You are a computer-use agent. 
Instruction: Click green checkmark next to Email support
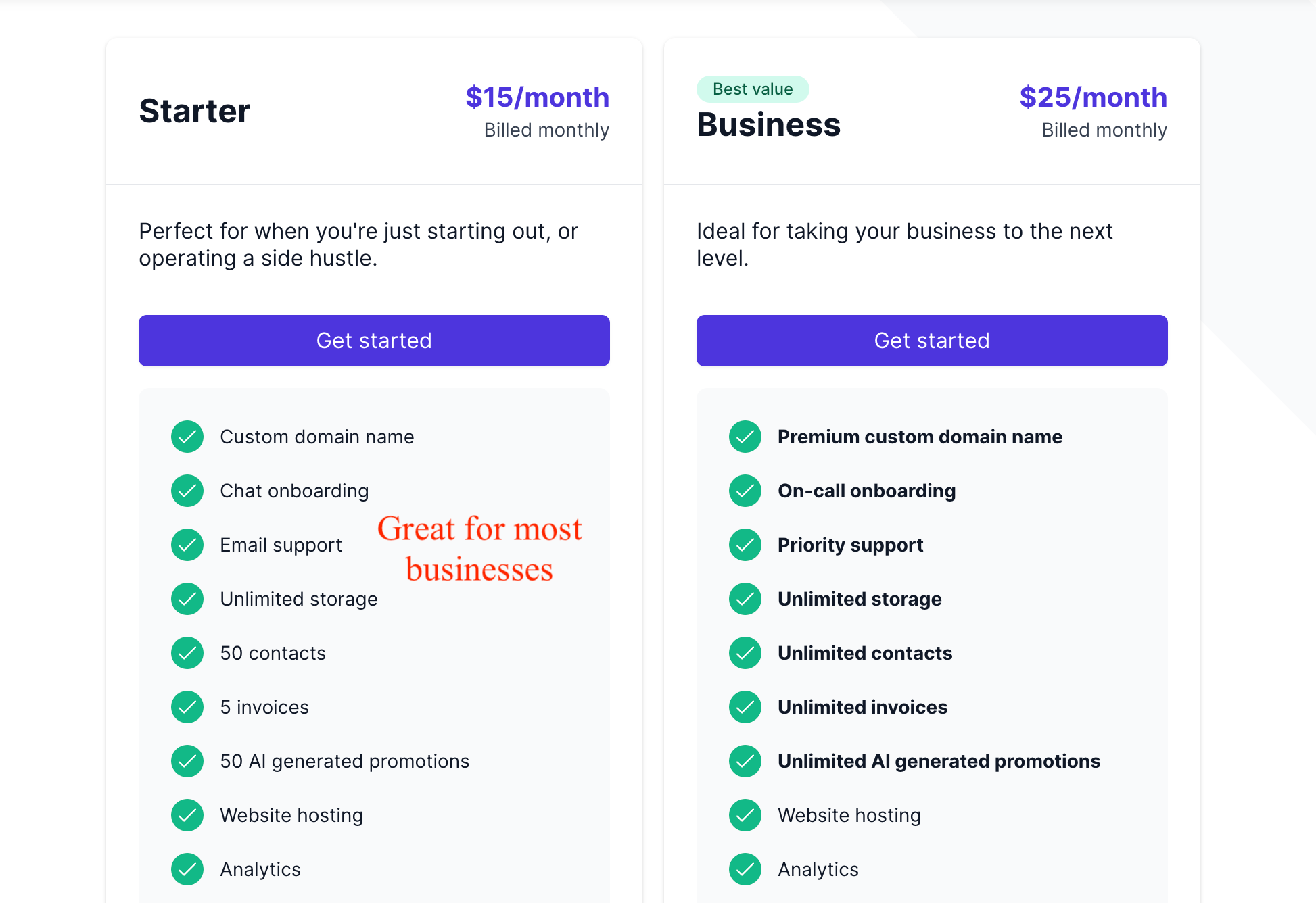click(x=187, y=545)
